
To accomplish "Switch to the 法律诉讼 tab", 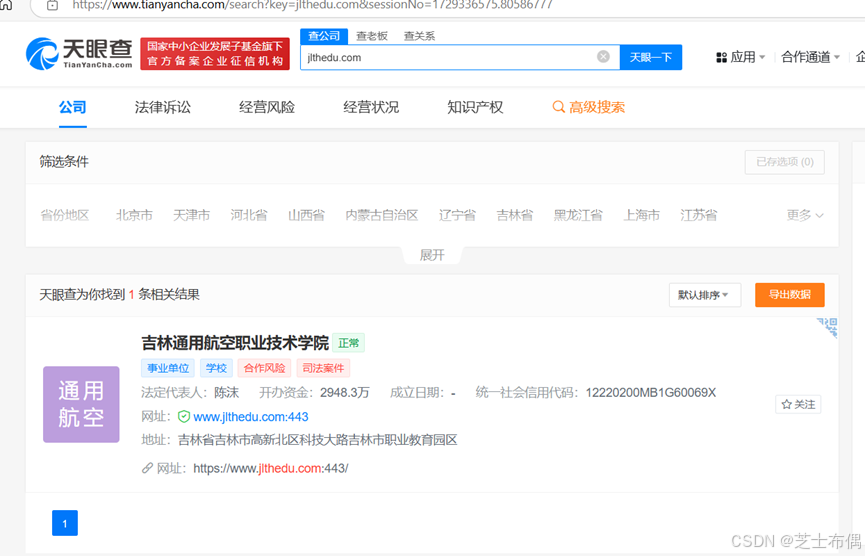I will pyautogui.click(x=163, y=107).
